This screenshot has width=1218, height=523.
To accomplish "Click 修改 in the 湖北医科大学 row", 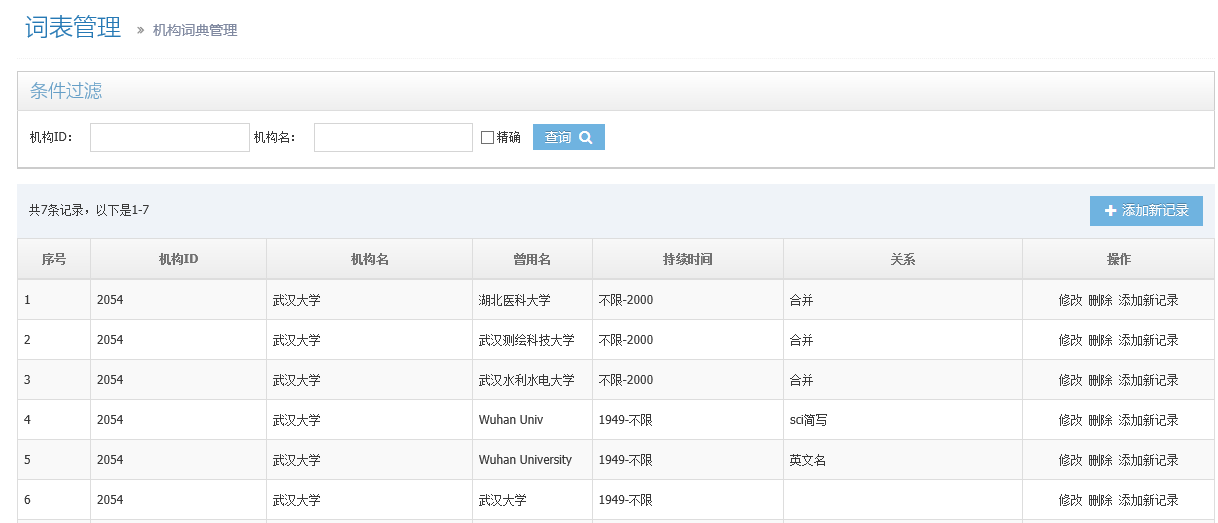I will click(1070, 300).
